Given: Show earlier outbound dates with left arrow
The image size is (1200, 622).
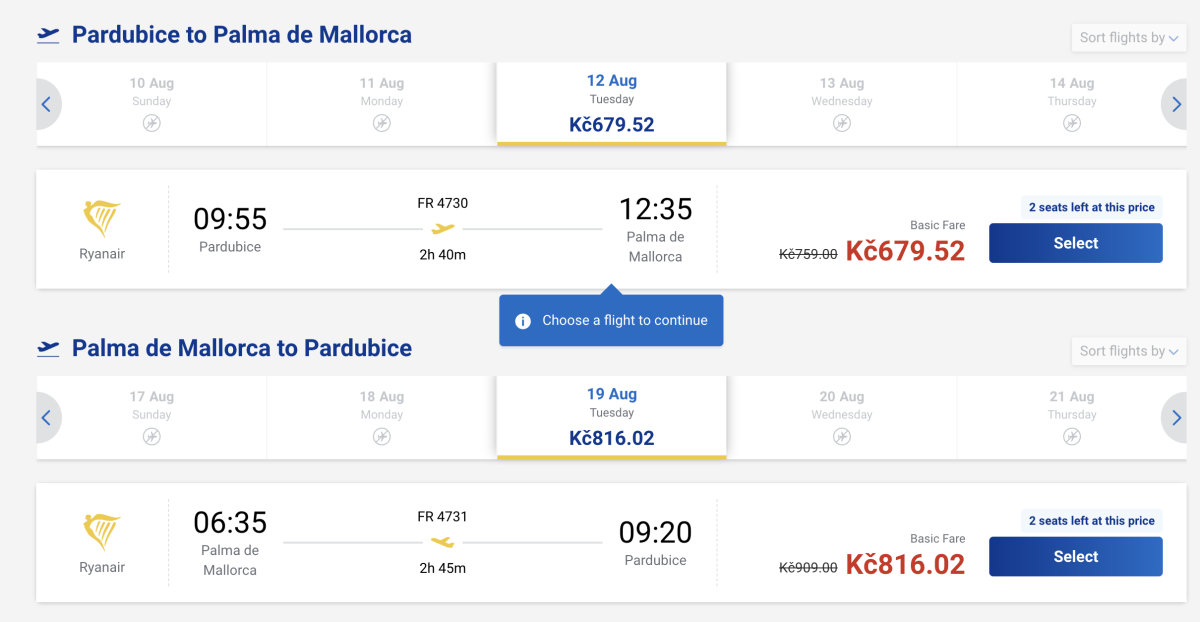Looking at the screenshot, I should tap(47, 104).
